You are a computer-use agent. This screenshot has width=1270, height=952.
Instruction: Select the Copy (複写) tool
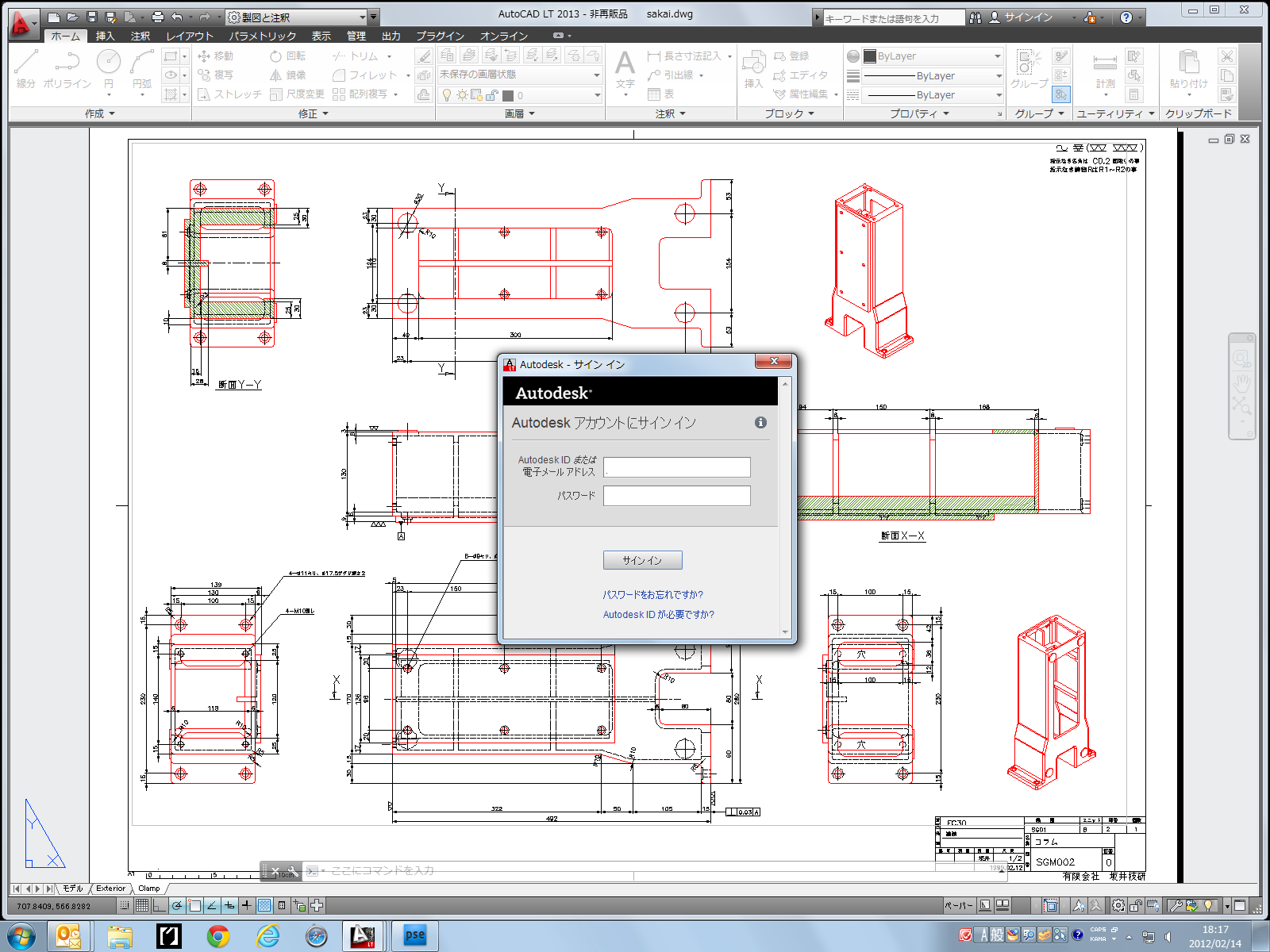[215, 75]
